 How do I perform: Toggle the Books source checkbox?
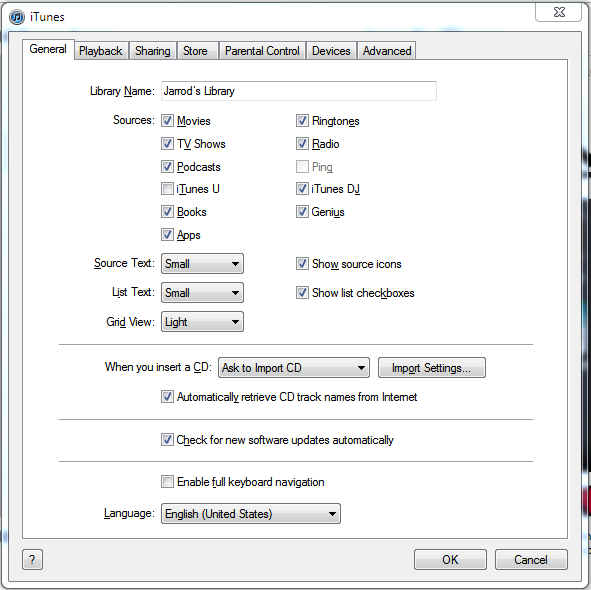(167, 211)
